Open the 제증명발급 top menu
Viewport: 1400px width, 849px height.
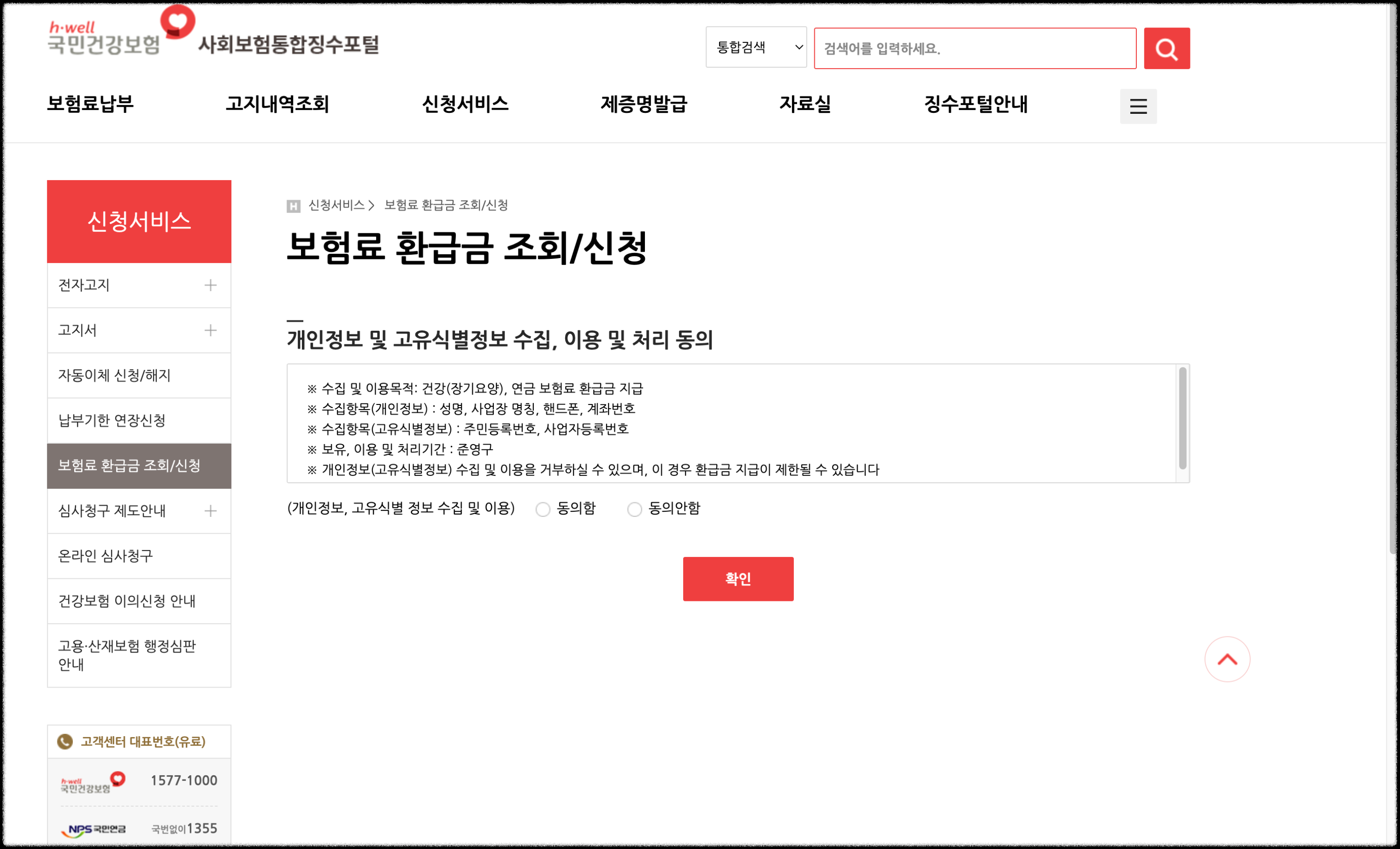[x=644, y=104]
